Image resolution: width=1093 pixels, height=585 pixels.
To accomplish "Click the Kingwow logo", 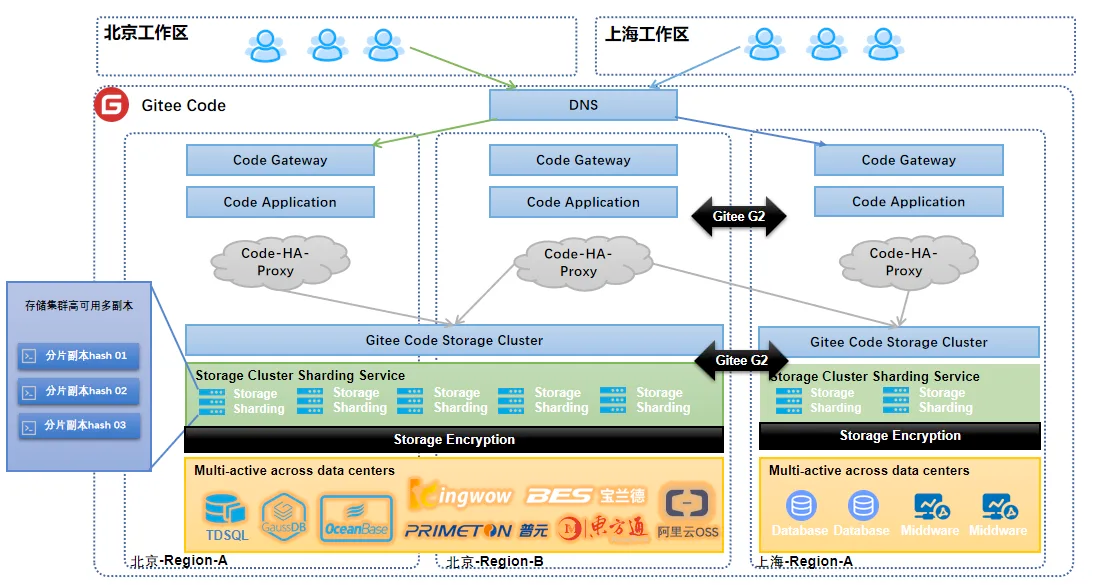I will click(461, 494).
